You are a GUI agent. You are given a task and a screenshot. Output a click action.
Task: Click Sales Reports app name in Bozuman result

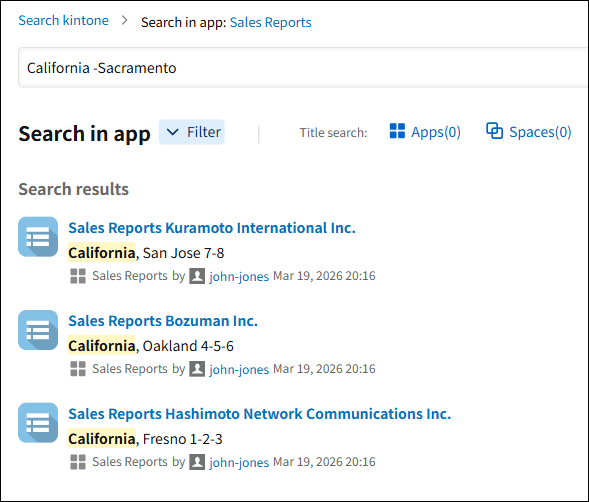point(130,369)
